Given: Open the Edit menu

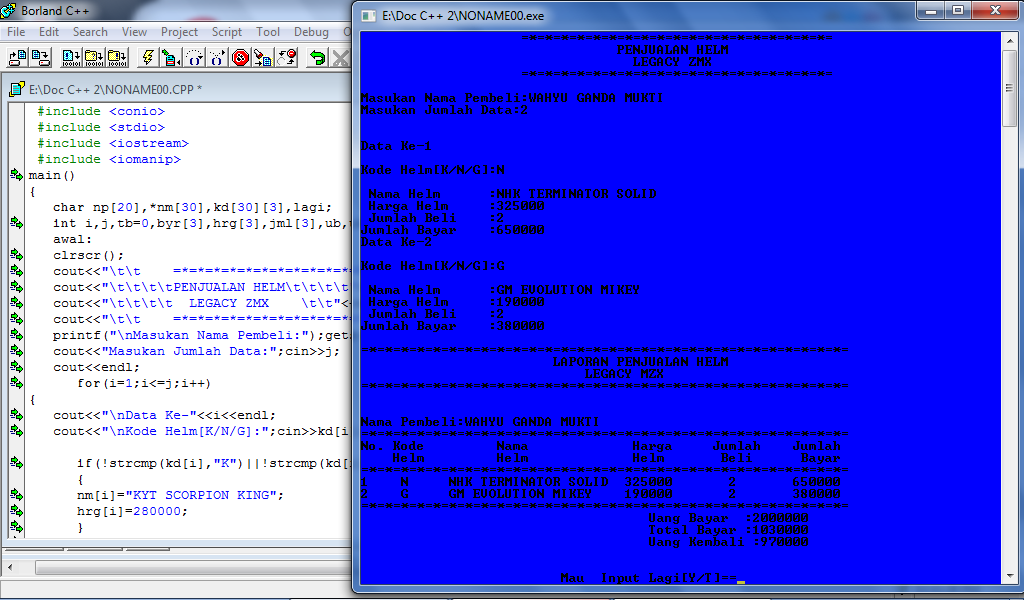Looking at the screenshot, I should point(49,32).
